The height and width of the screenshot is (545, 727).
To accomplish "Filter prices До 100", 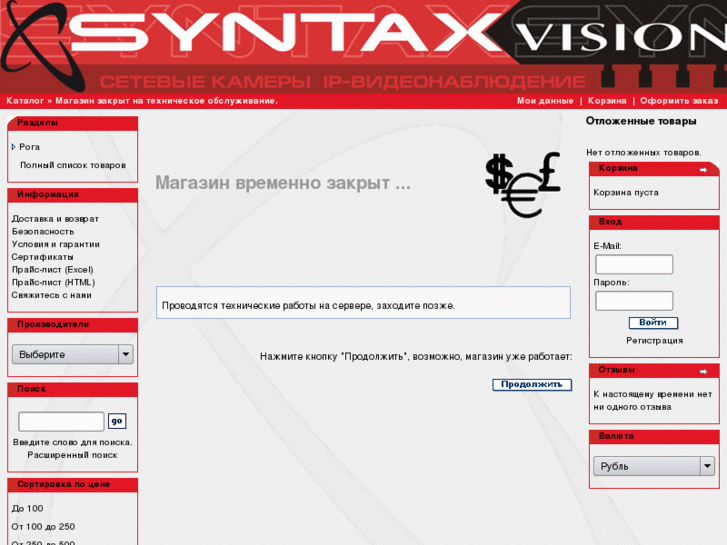I will click(27, 508).
